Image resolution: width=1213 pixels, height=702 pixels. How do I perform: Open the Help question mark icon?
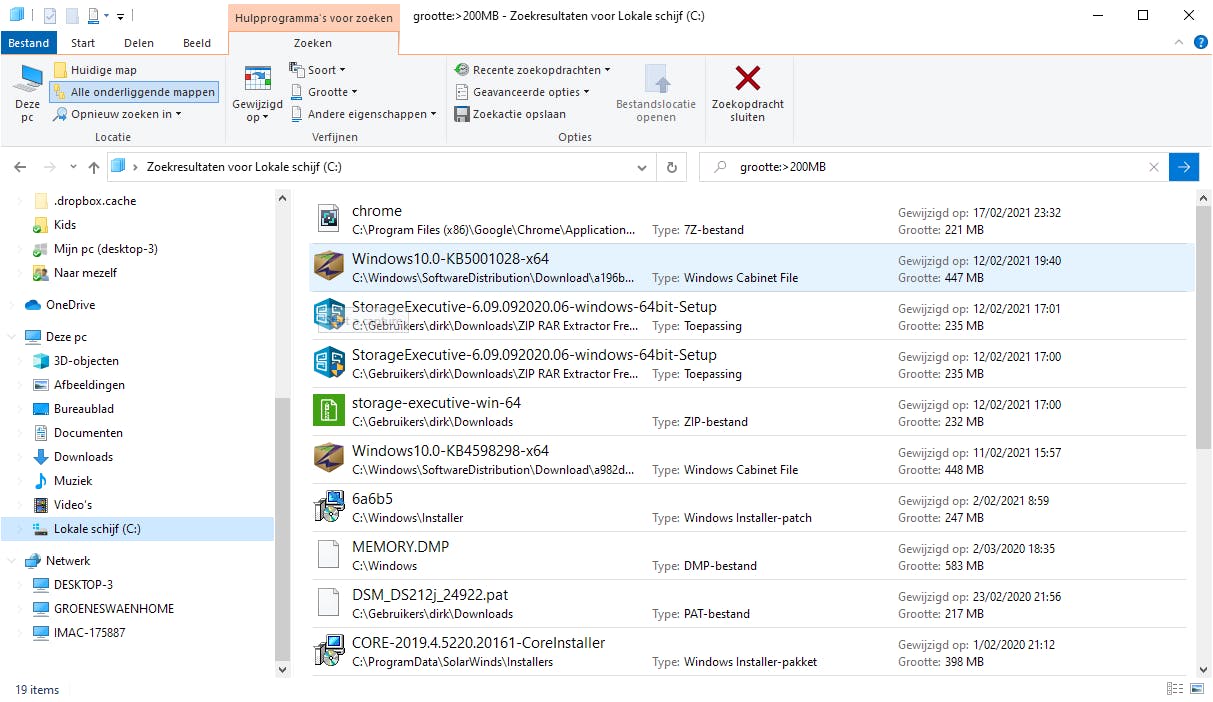1201,42
